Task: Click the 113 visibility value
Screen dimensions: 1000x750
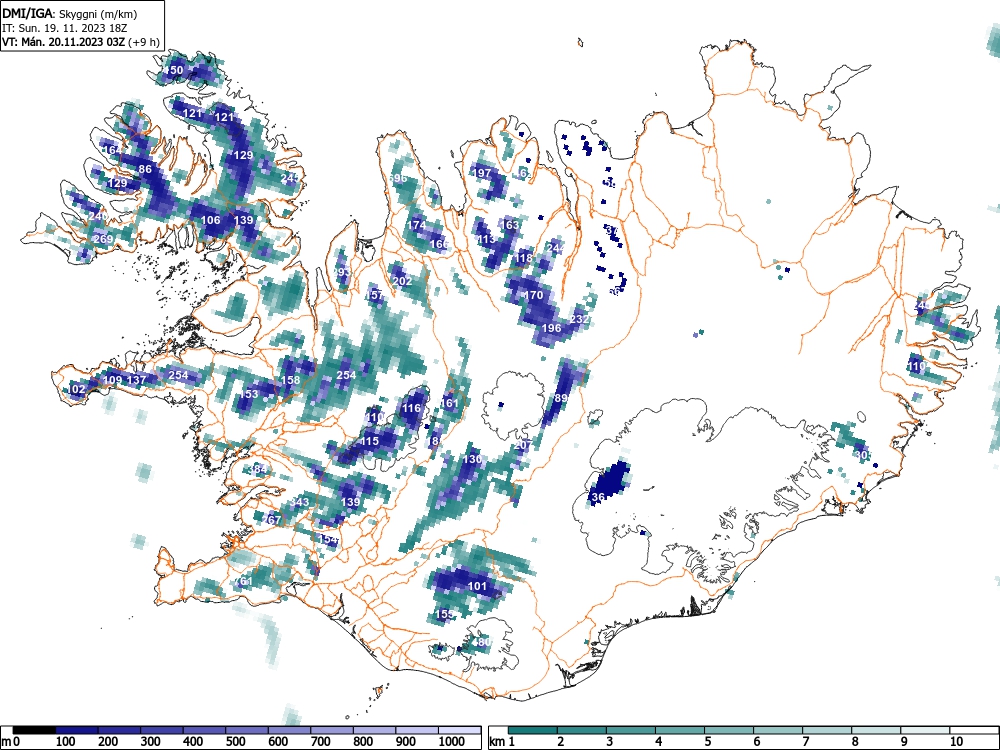Action: tap(486, 239)
